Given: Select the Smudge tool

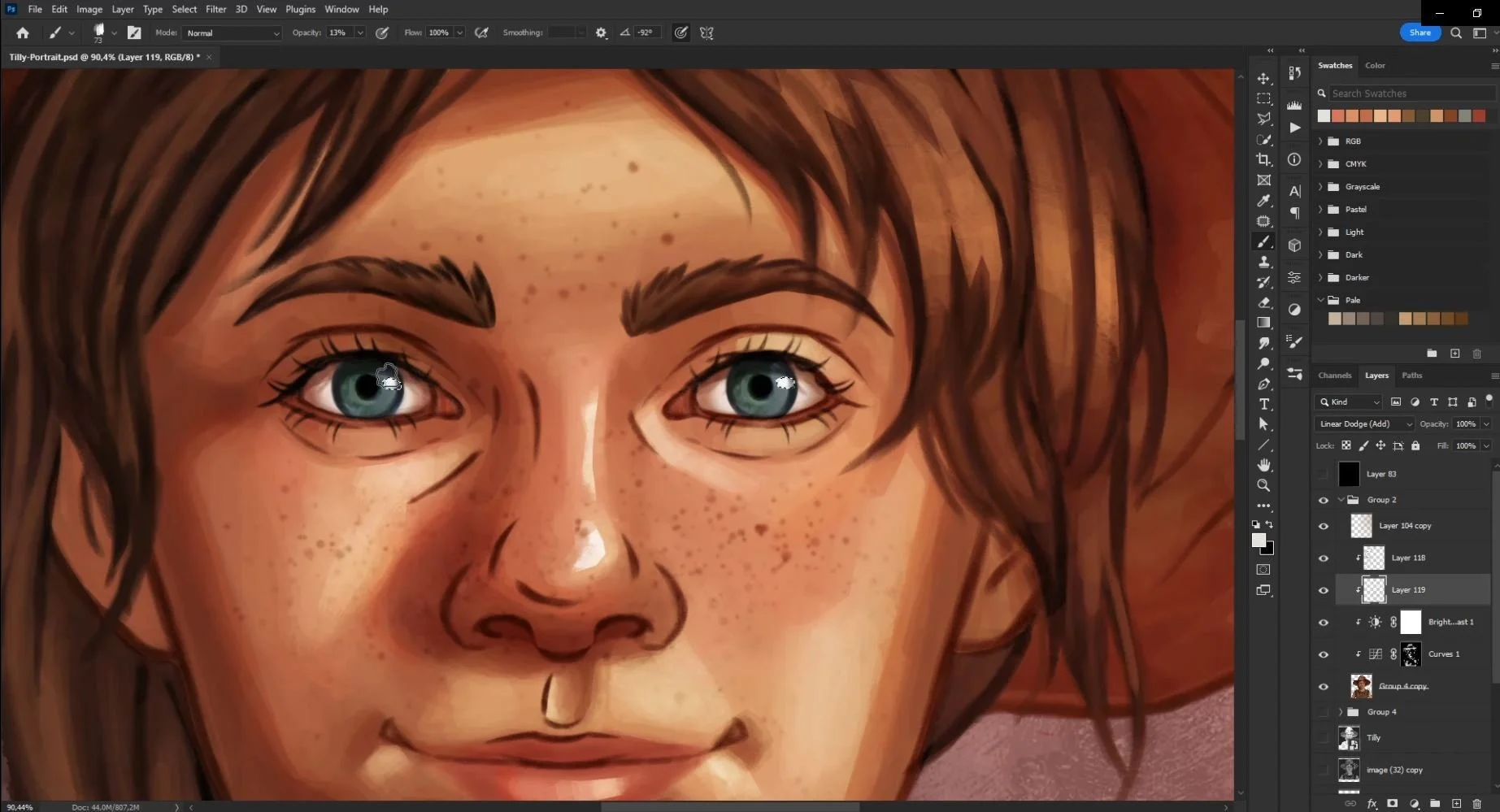Looking at the screenshot, I should 1263,343.
